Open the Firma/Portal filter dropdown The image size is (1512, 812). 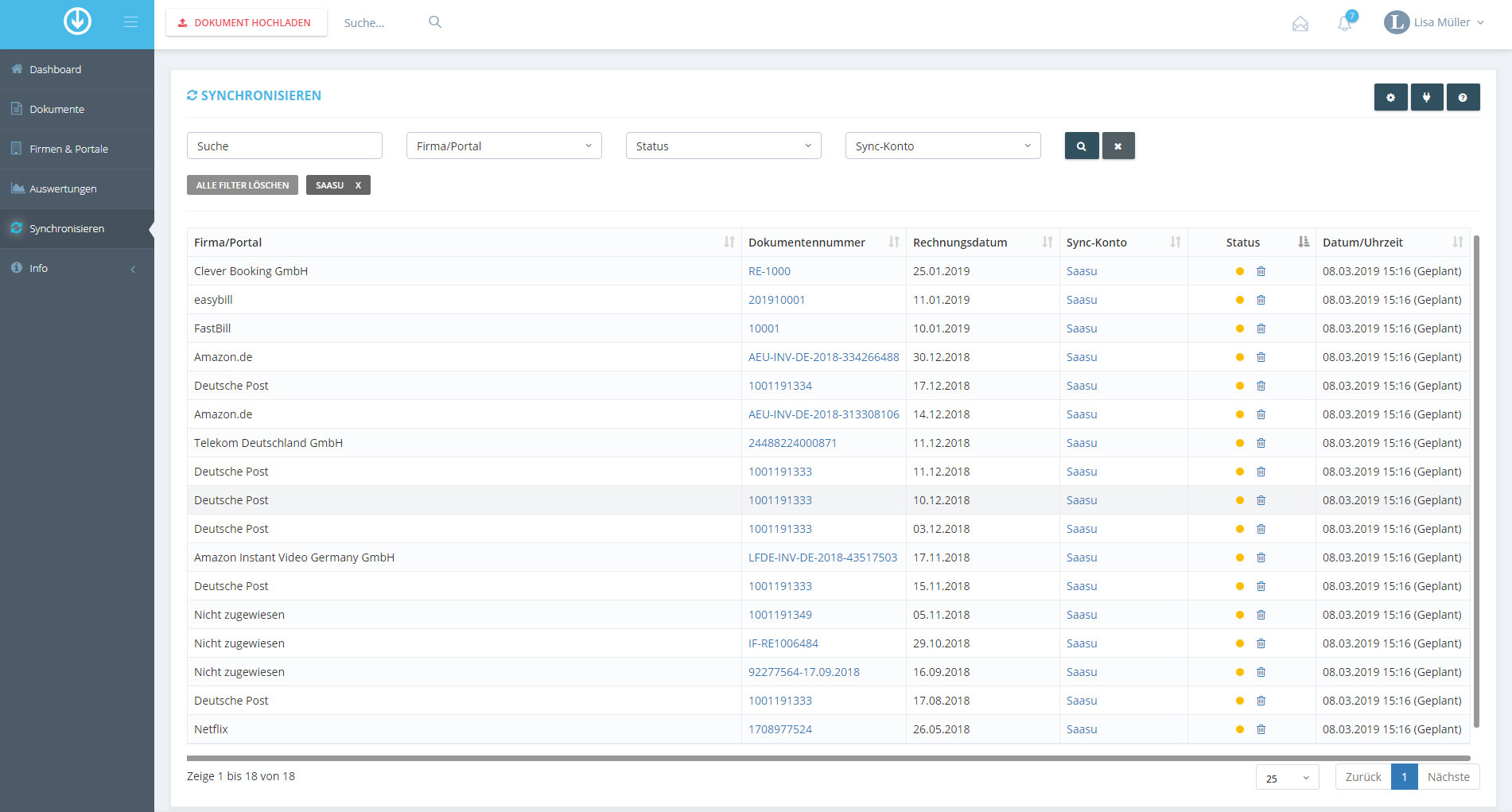503,146
